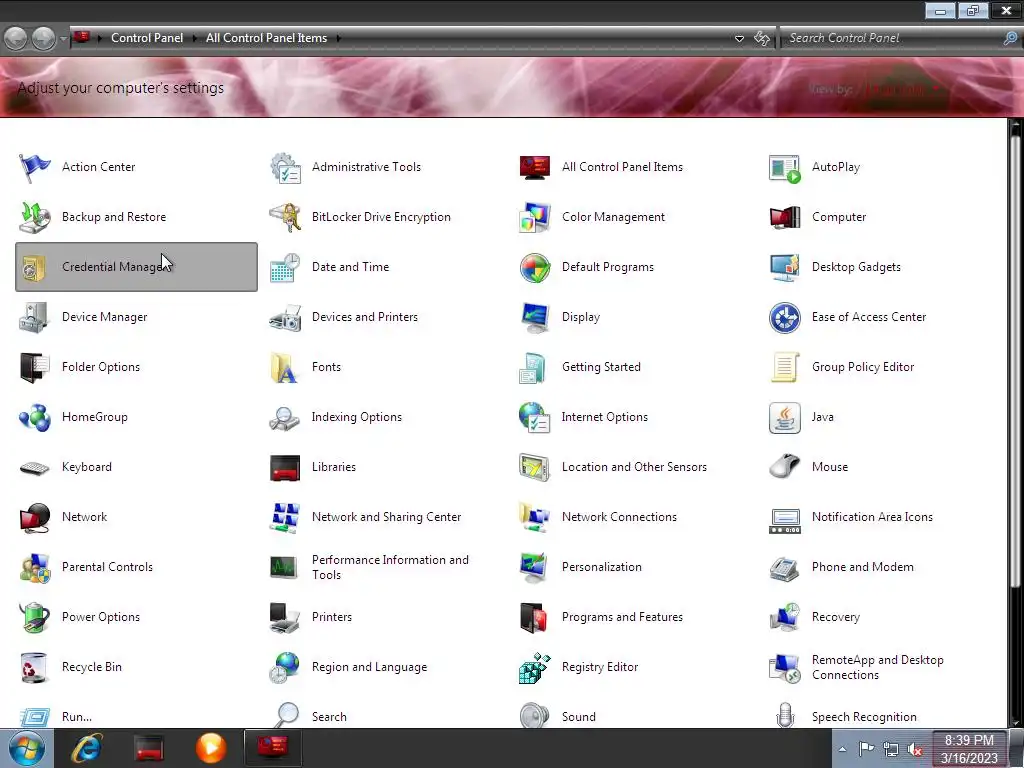Open Administrative Tools icon
Screen dimensions: 1024x768
click(x=285, y=167)
